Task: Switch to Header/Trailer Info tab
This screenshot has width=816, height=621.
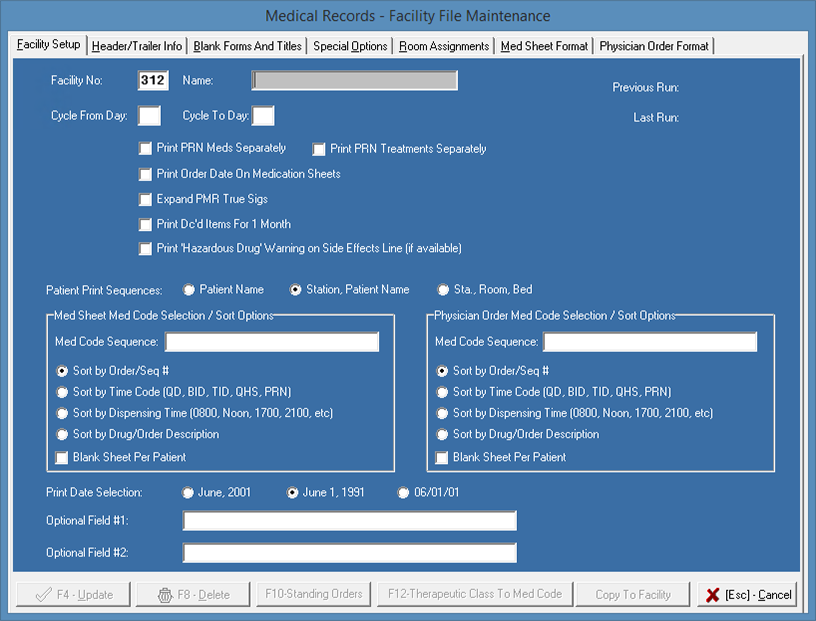Action: tap(137, 46)
